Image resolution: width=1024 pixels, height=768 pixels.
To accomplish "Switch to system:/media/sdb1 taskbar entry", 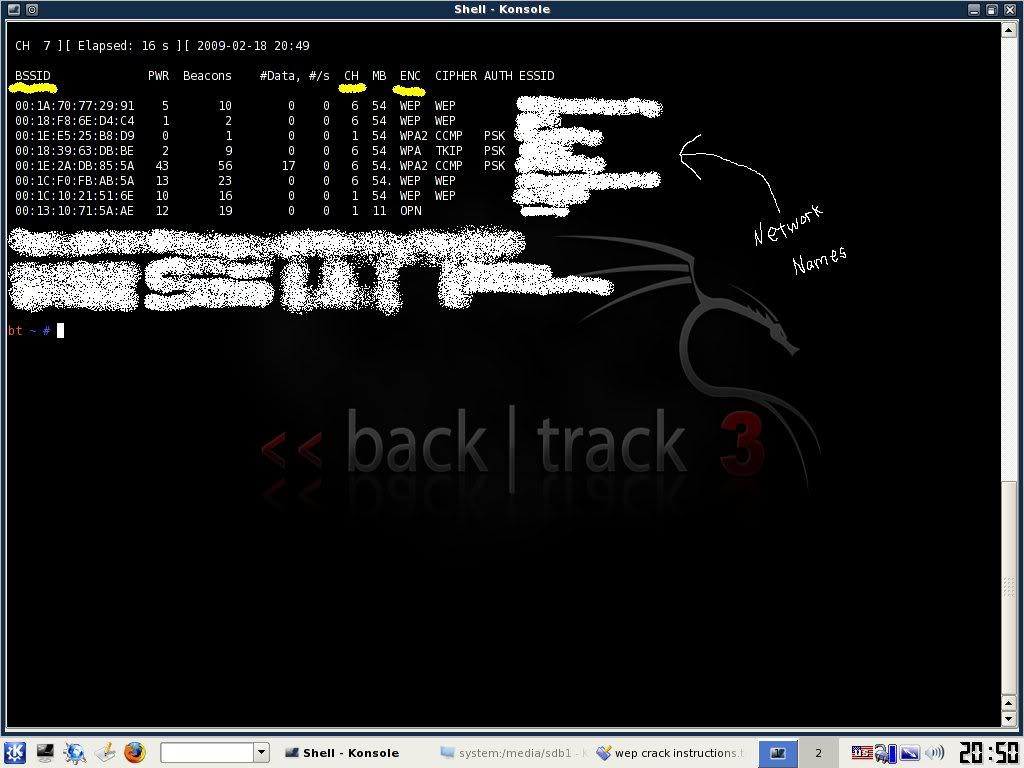I will click(x=513, y=753).
